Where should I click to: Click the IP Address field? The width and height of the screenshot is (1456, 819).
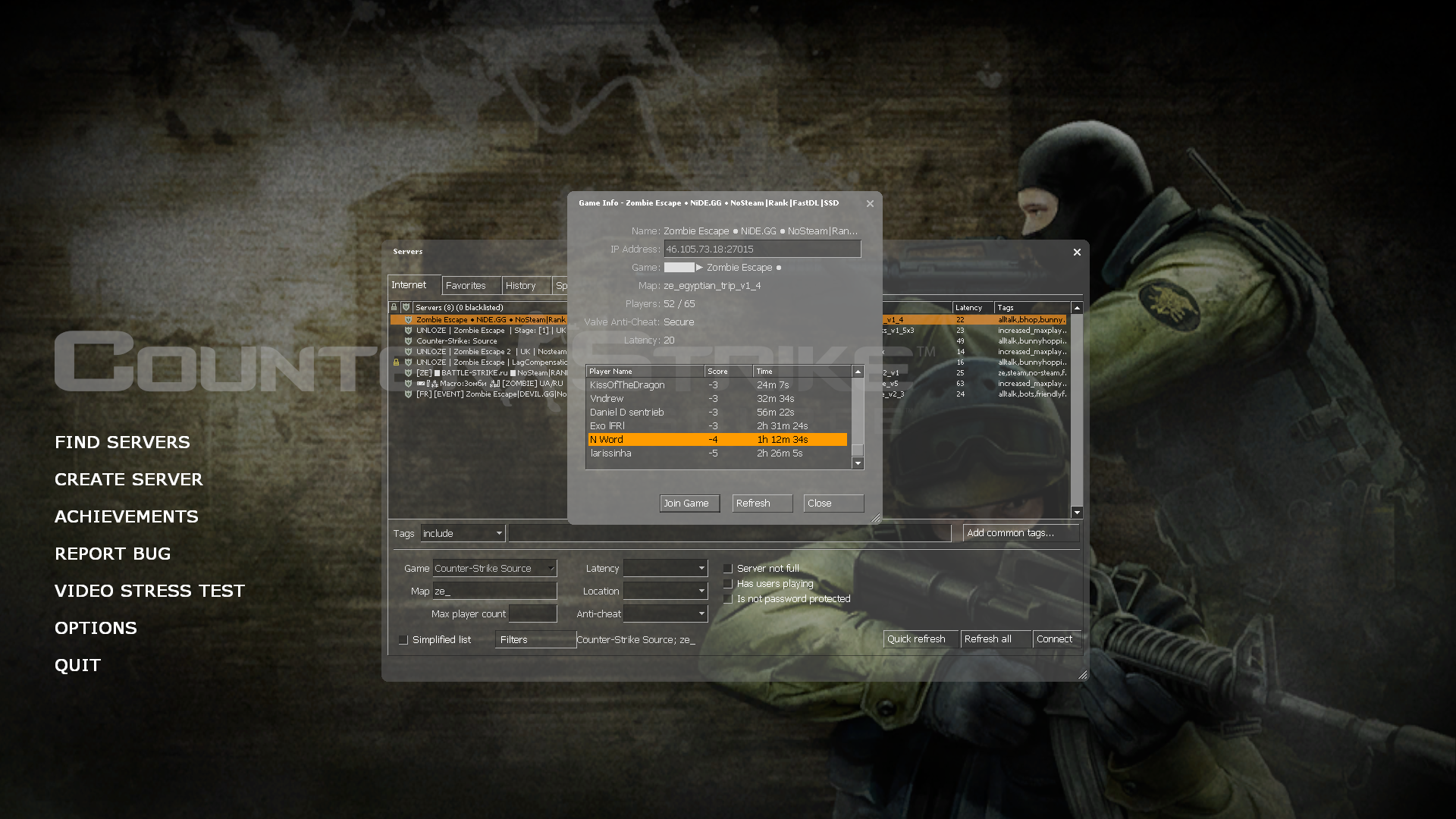coord(762,249)
